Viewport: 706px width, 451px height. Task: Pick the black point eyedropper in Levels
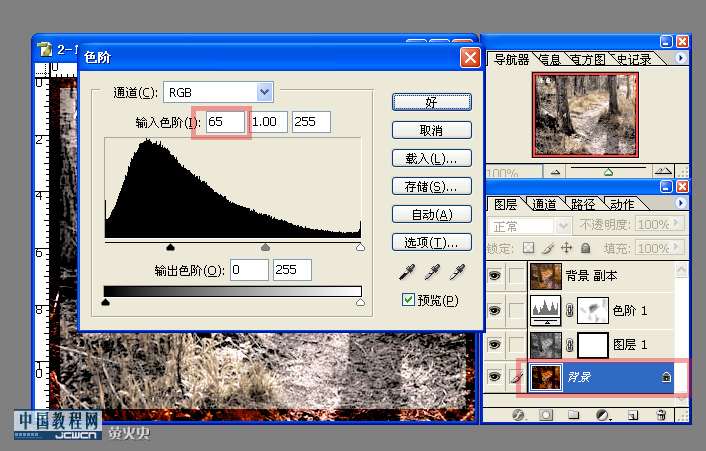(407, 272)
